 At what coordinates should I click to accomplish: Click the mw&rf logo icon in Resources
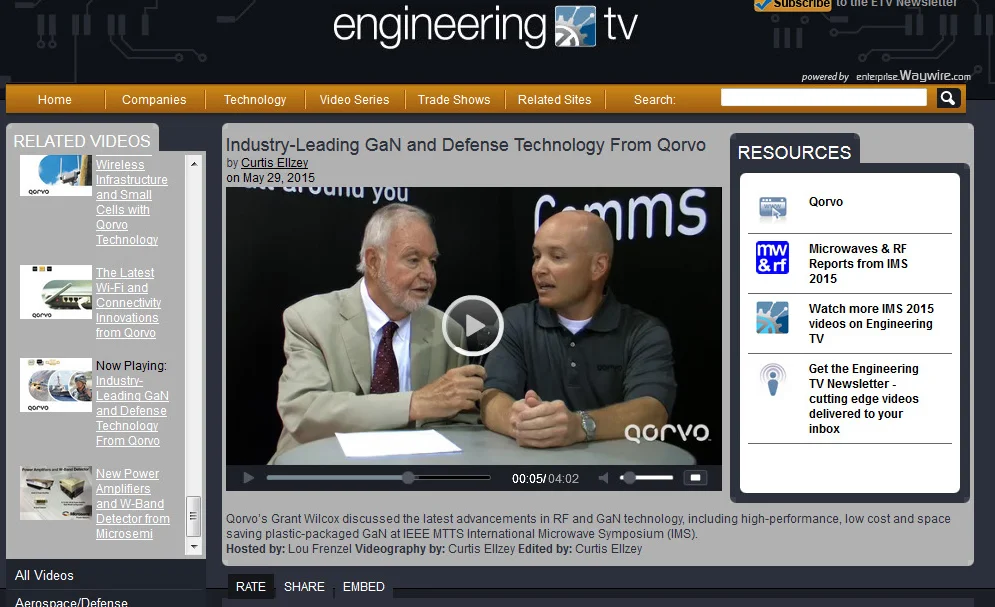tap(772, 258)
